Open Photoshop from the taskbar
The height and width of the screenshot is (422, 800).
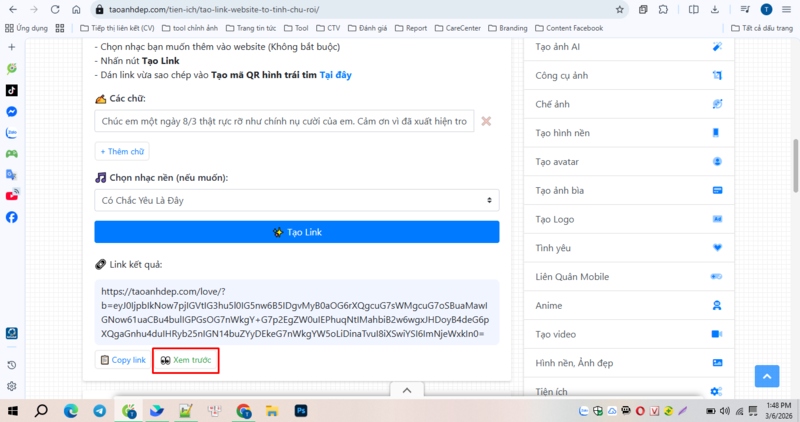tap(300, 411)
